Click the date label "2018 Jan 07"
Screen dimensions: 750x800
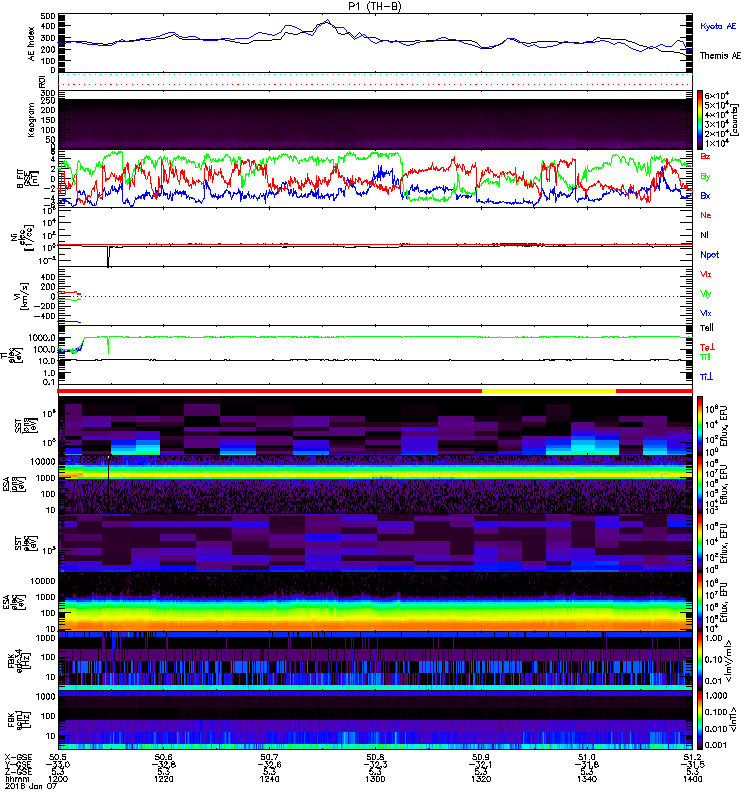click(31, 786)
